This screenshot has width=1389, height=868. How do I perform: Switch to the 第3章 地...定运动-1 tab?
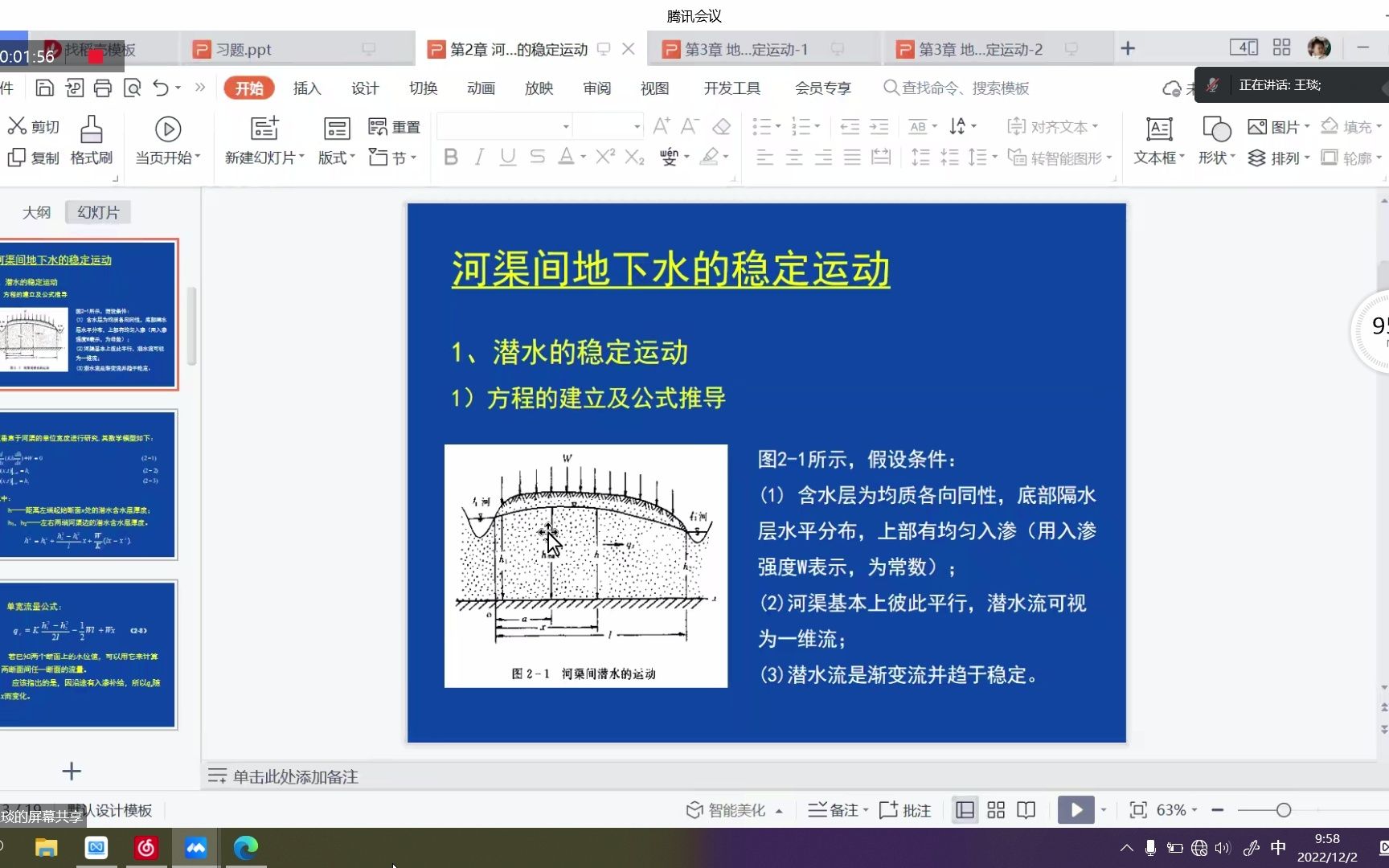[760, 49]
